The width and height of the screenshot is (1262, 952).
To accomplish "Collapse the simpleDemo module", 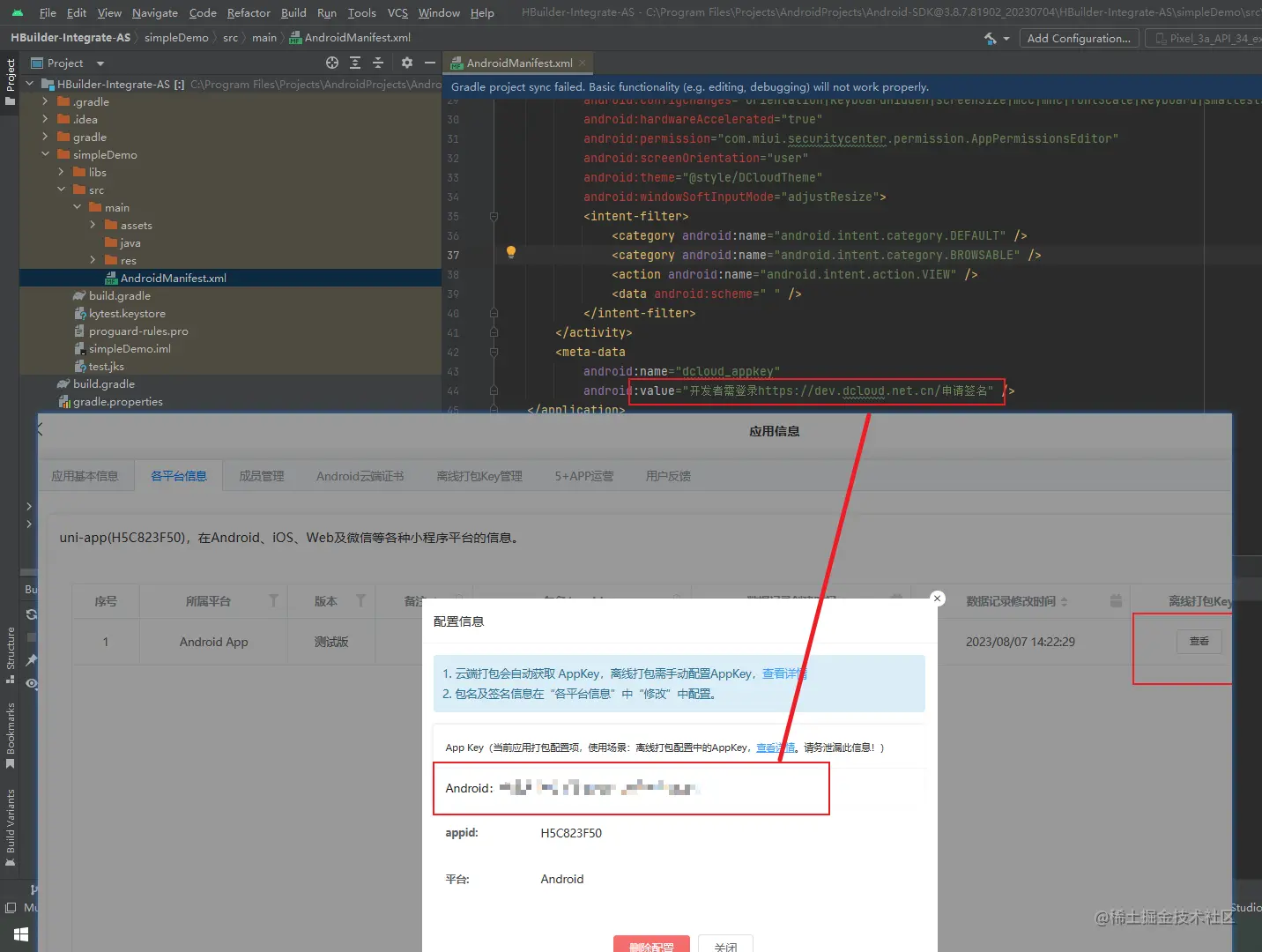I will click(45, 154).
